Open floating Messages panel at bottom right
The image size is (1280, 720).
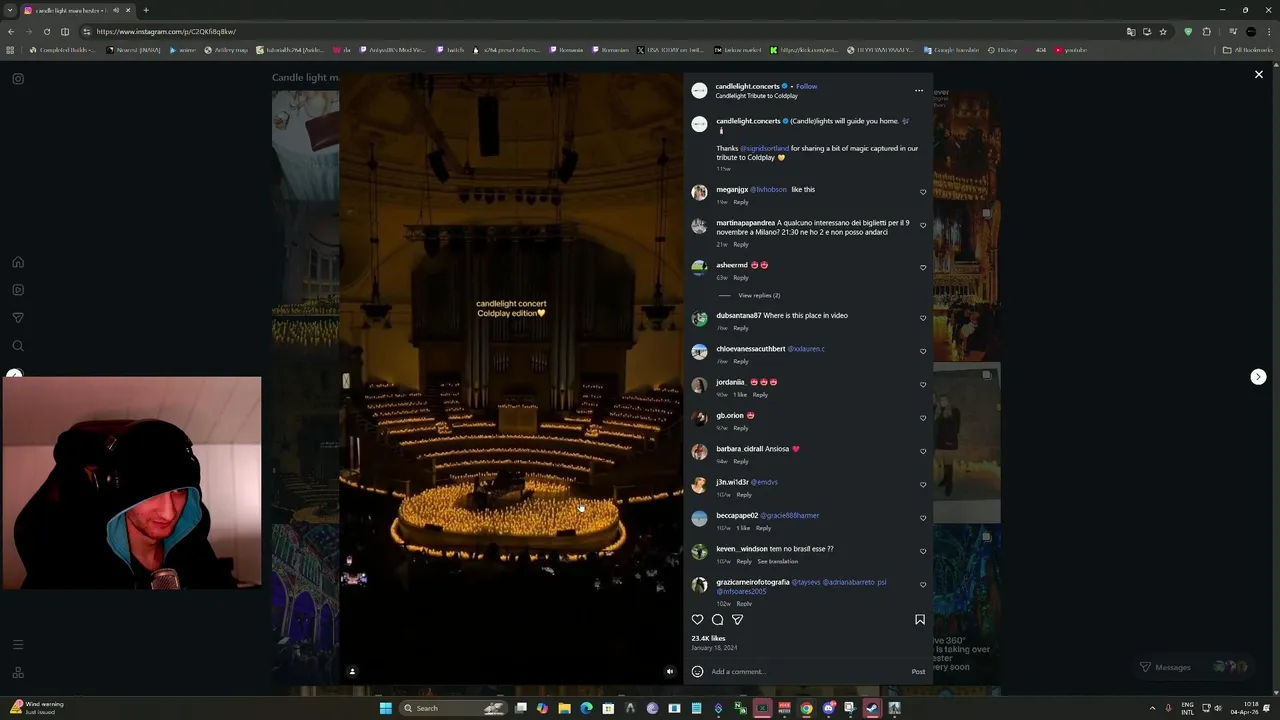pos(1195,667)
